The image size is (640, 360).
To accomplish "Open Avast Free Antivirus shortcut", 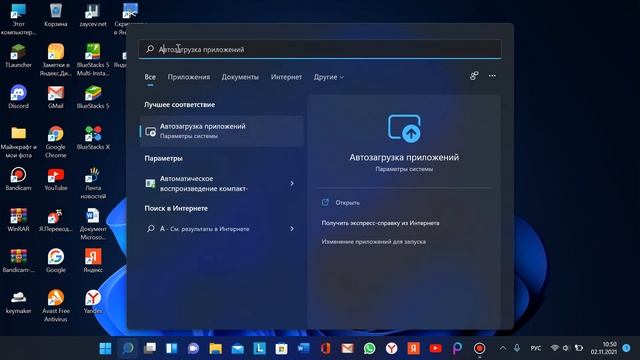I will (56, 306).
